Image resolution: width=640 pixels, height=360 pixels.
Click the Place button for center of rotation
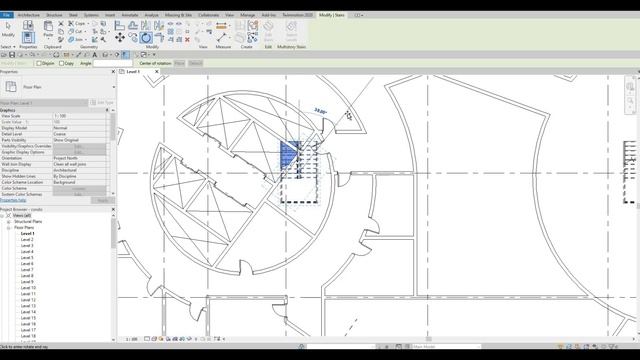pos(180,64)
